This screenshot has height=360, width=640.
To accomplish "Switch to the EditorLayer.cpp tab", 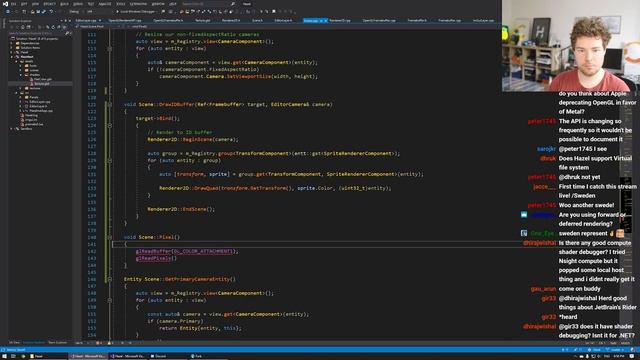I will coord(86,20).
